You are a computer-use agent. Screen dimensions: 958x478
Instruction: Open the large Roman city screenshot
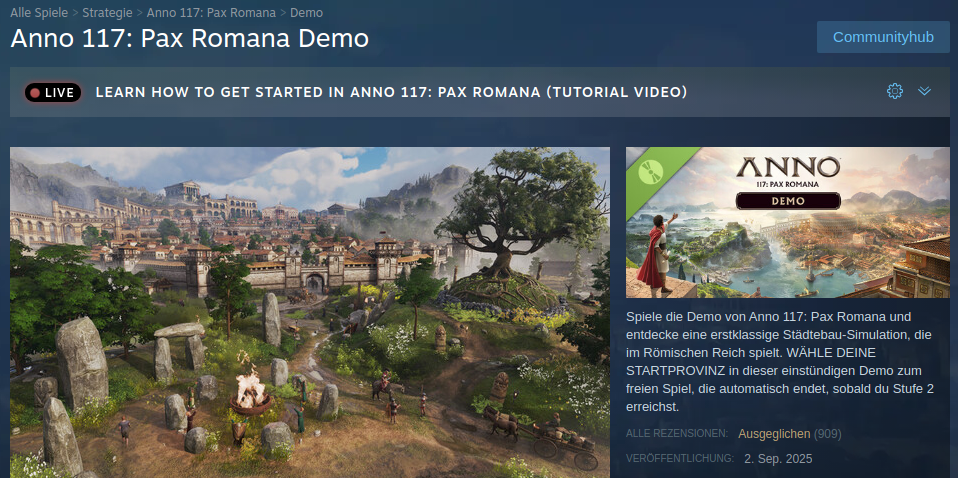coord(310,312)
